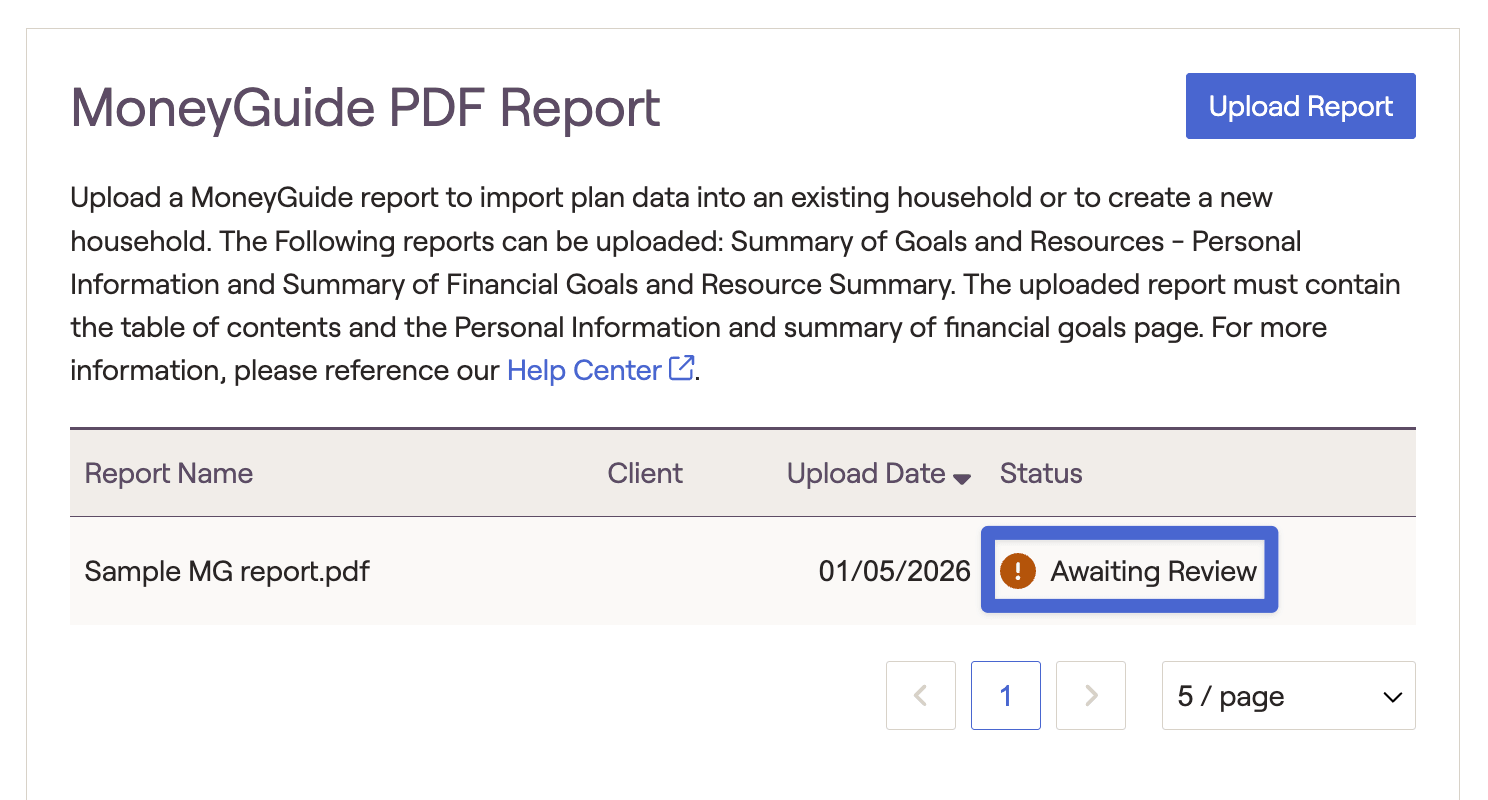Click the Upload Report button
Image resolution: width=1488 pixels, height=800 pixels.
click(x=1300, y=106)
